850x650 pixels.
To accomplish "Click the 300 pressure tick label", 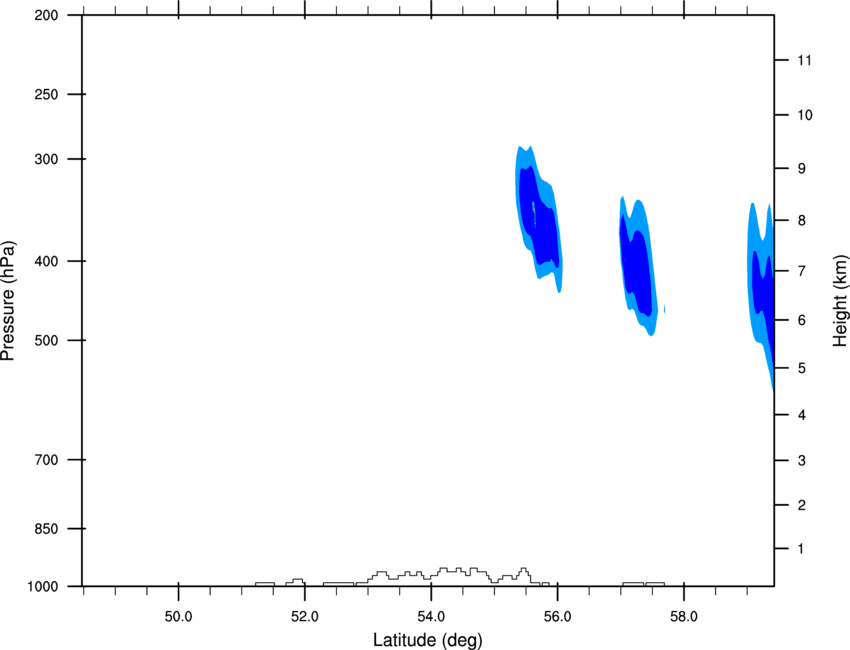I will click(x=46, y=159).
